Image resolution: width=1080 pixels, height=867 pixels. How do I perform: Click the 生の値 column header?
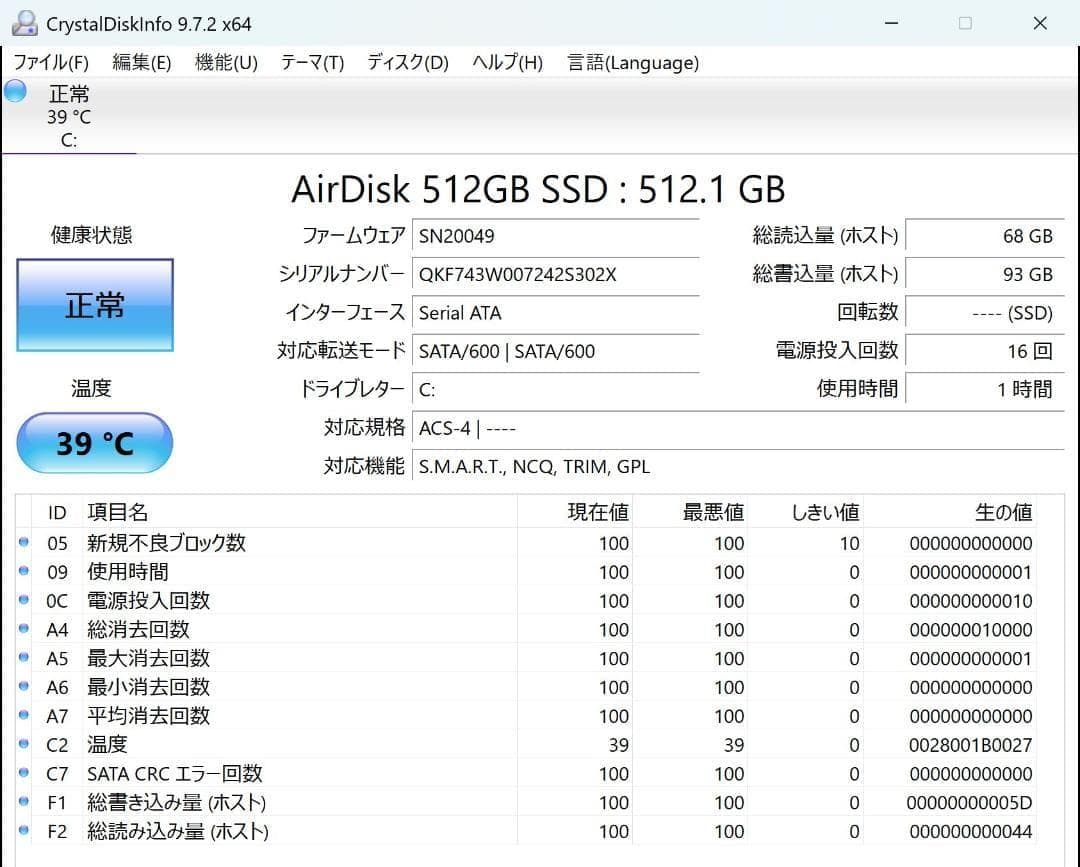[950, 512]
